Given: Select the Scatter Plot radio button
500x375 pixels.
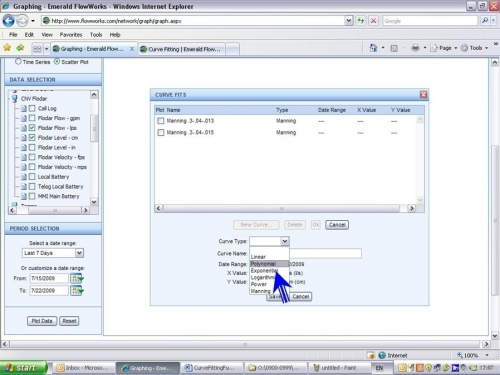Looking at the screenshot, I should point(57,62).
